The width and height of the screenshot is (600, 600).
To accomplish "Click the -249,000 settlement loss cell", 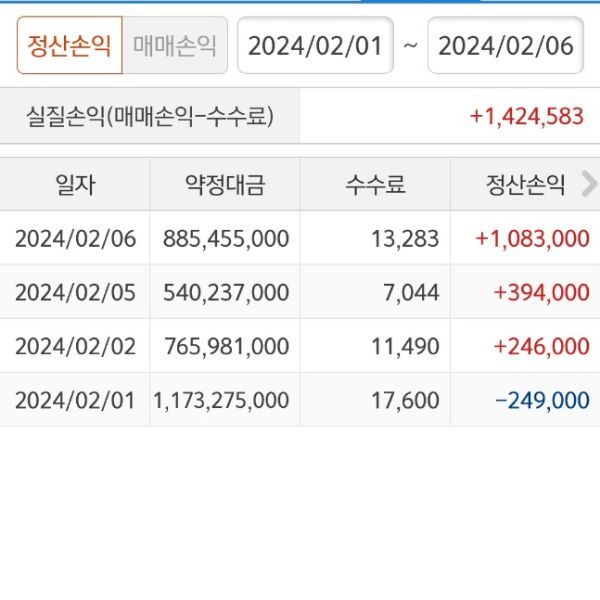I will click(542, 400).
